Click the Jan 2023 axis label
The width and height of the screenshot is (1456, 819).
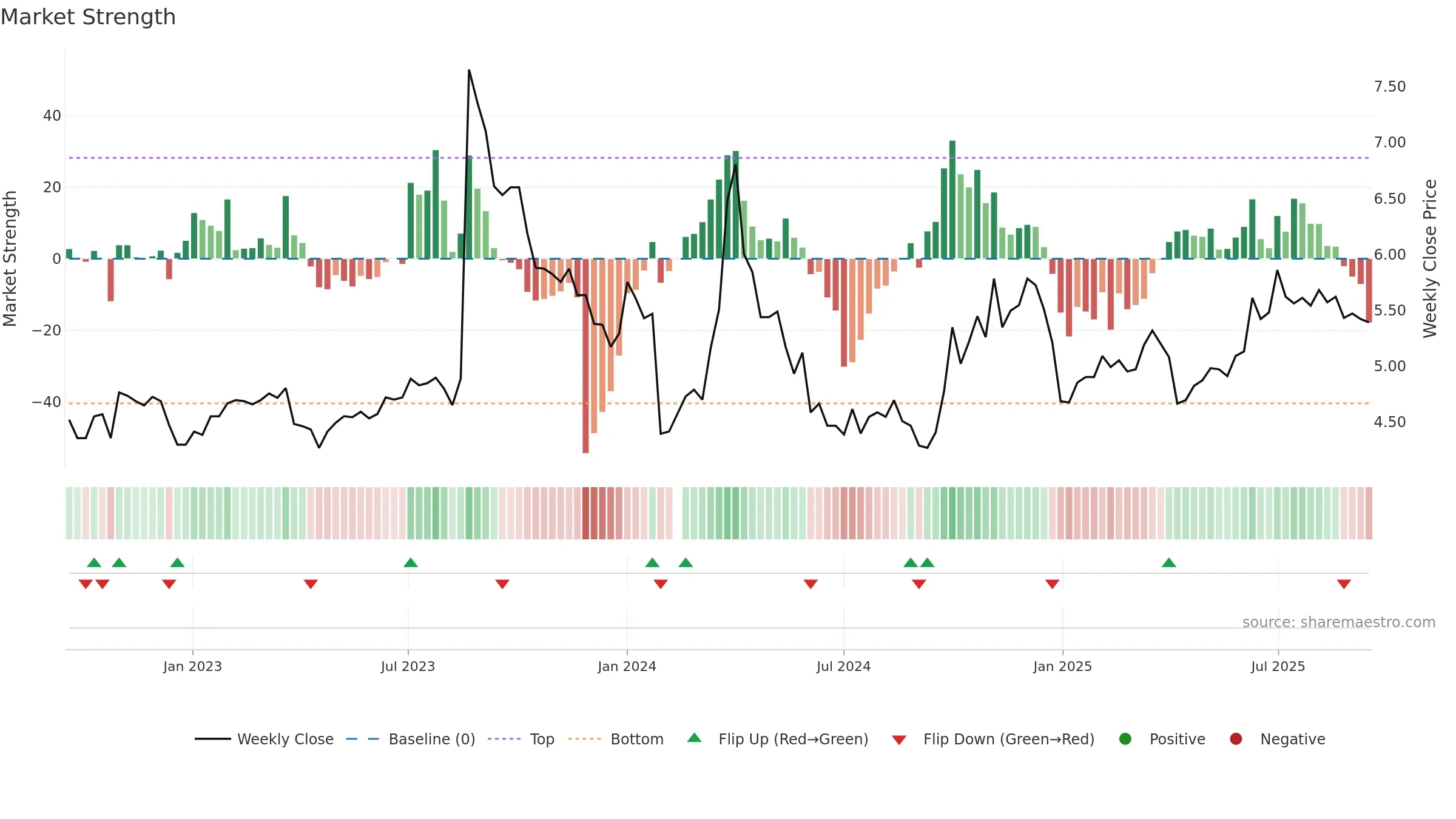[192, 666]
